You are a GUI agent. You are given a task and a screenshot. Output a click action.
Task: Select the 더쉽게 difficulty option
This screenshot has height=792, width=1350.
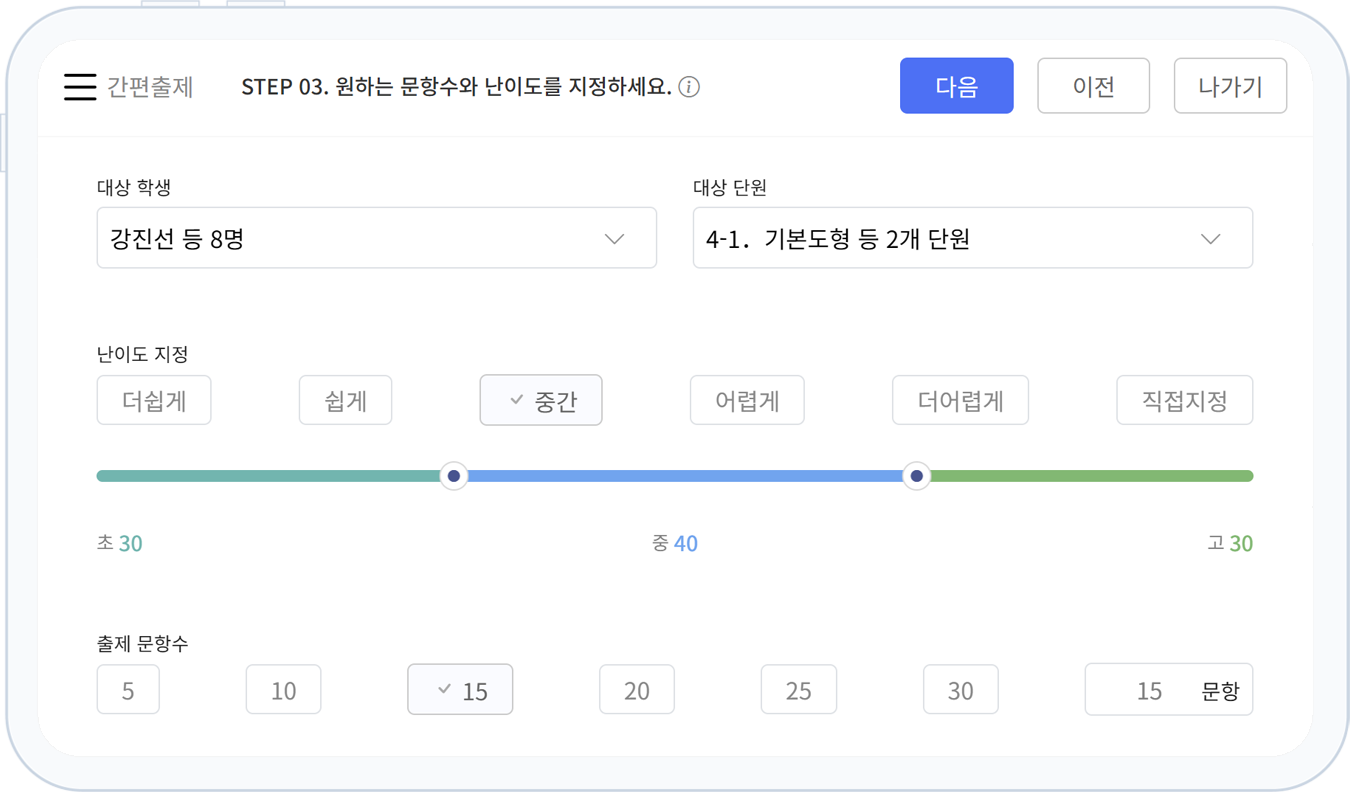[154, 400]
